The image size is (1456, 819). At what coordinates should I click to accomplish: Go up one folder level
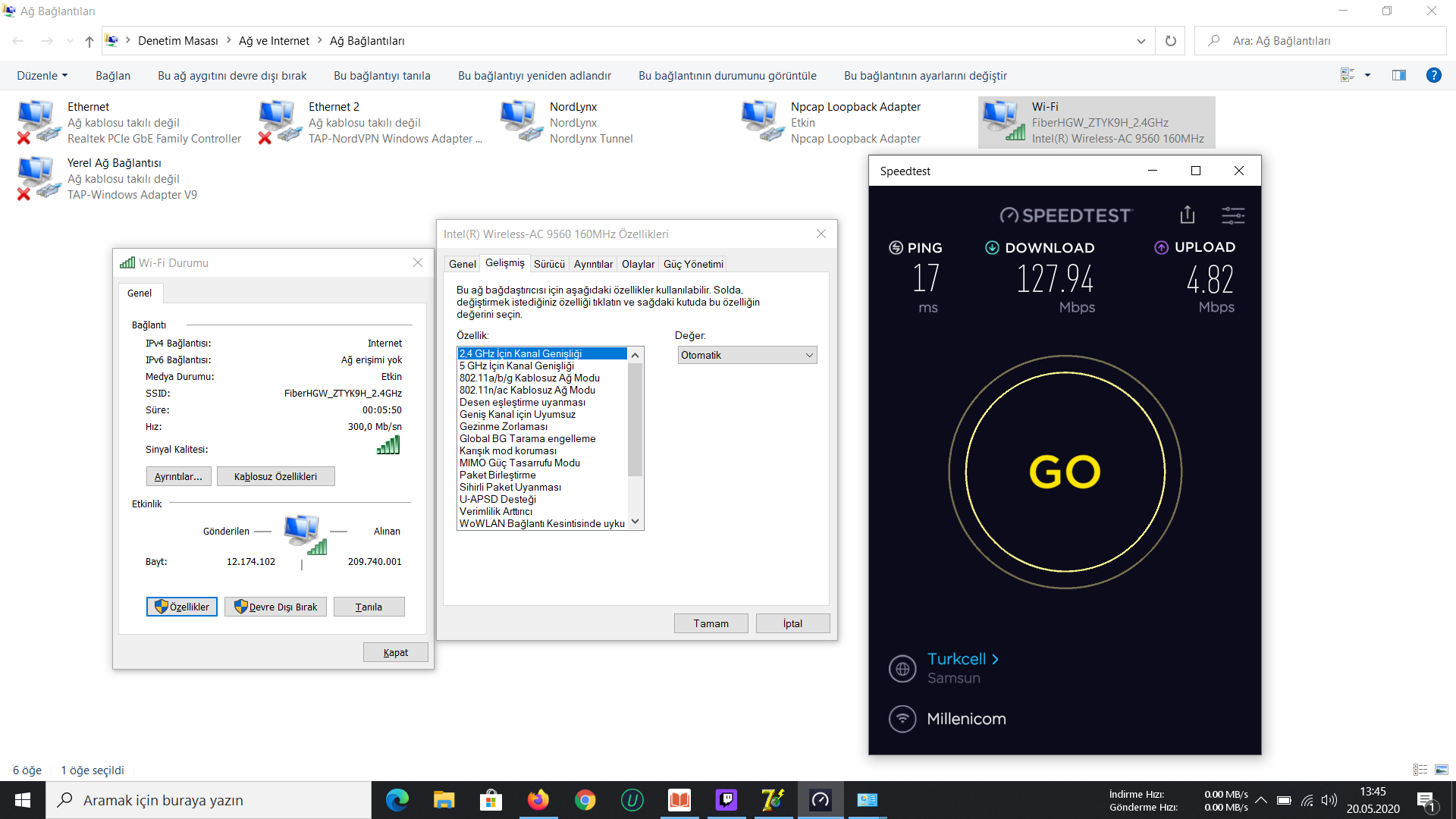point(89,41)
